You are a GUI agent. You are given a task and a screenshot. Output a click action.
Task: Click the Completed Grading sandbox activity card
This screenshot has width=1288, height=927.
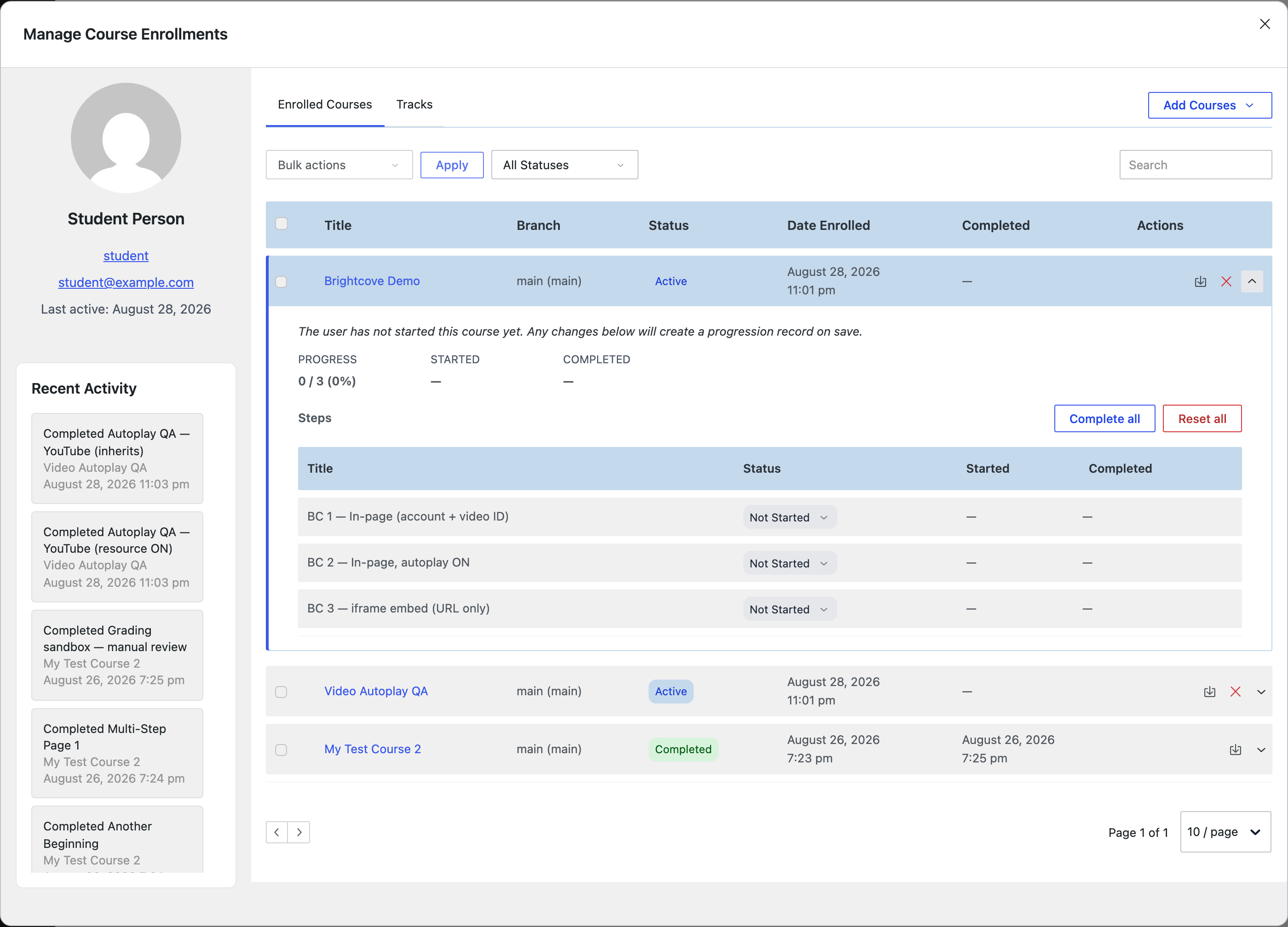117,655
